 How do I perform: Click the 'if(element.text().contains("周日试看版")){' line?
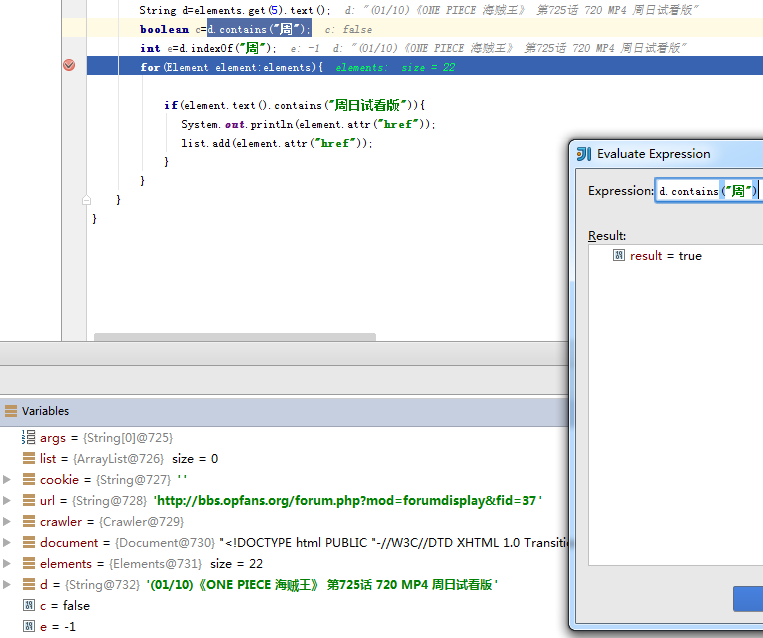[295, 105]
